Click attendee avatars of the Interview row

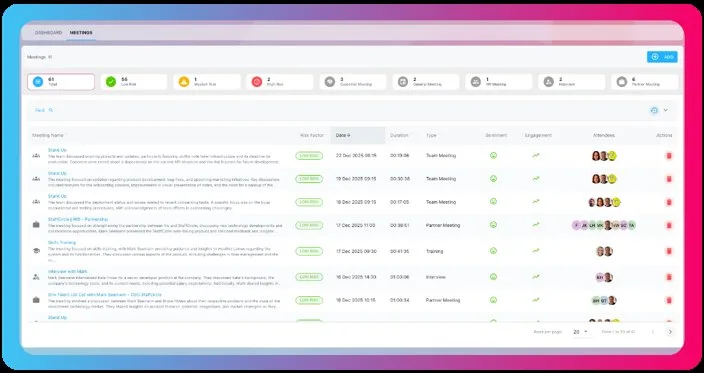tap(604, 277)
